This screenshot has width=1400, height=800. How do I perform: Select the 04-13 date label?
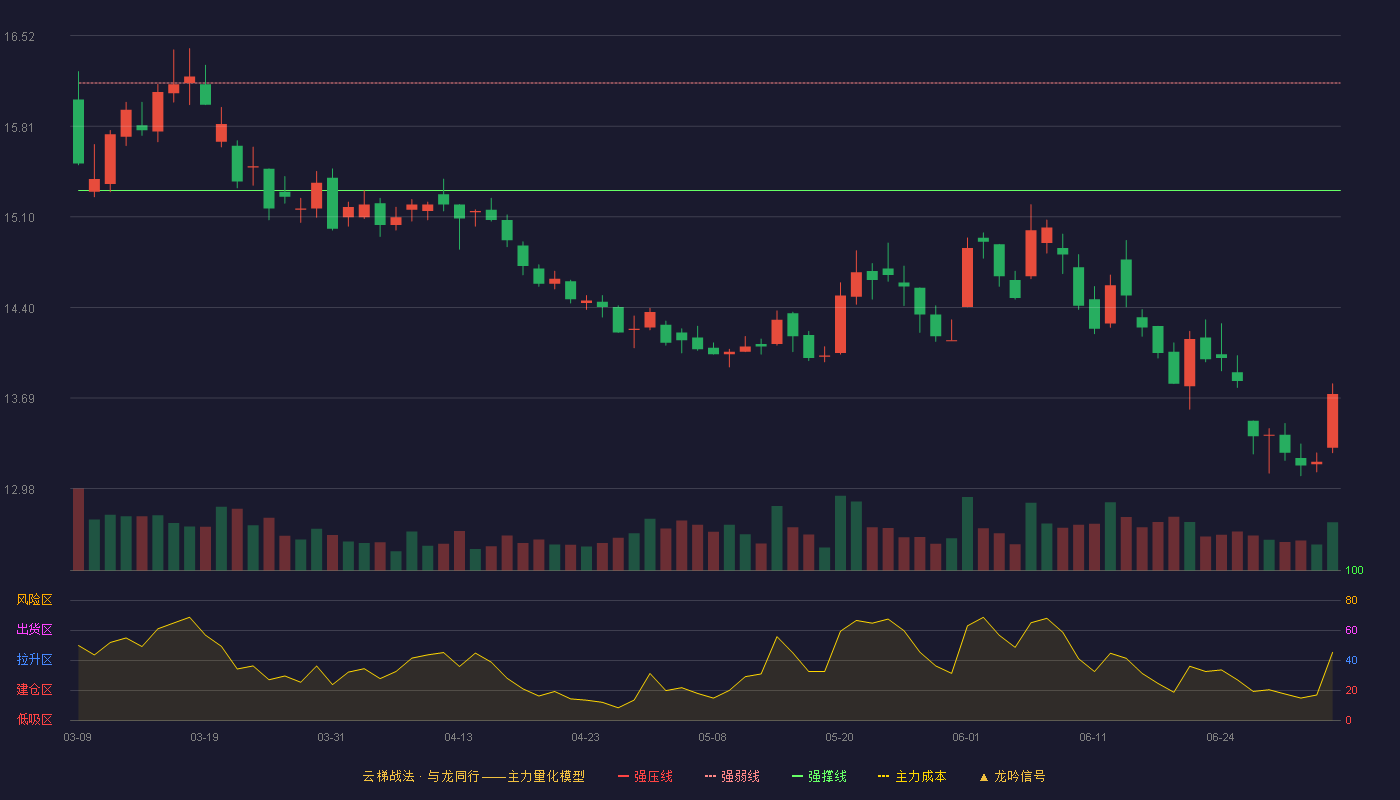click(x=458, y=737)
